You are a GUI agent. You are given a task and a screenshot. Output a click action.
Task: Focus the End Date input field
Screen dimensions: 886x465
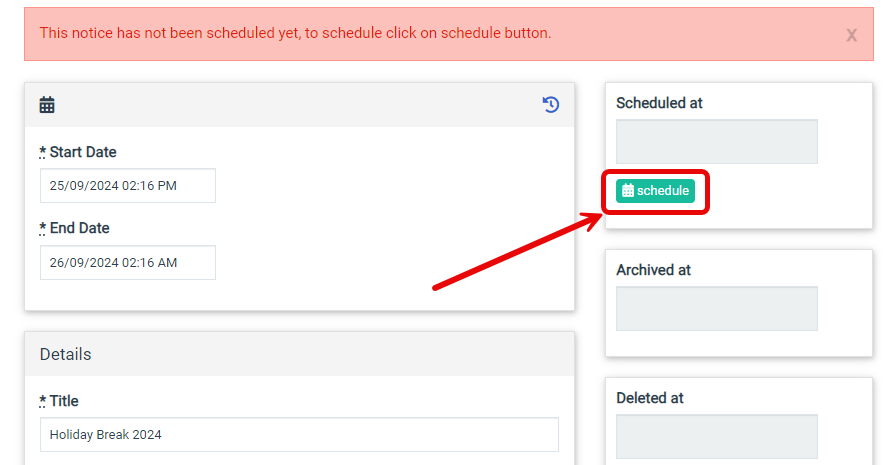128,262
